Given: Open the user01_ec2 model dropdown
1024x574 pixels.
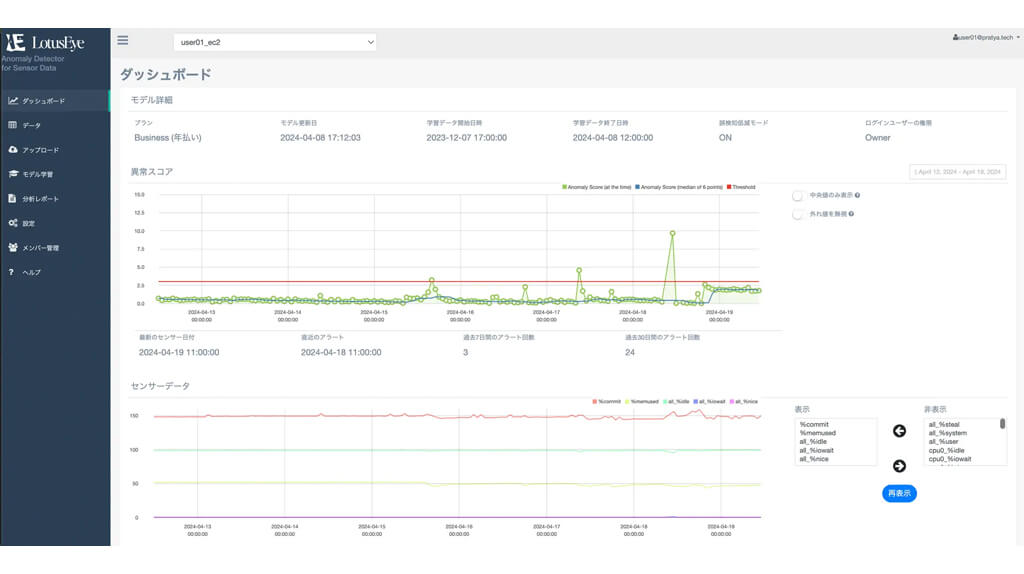Looking at the screenshot, I should [275, 42].
